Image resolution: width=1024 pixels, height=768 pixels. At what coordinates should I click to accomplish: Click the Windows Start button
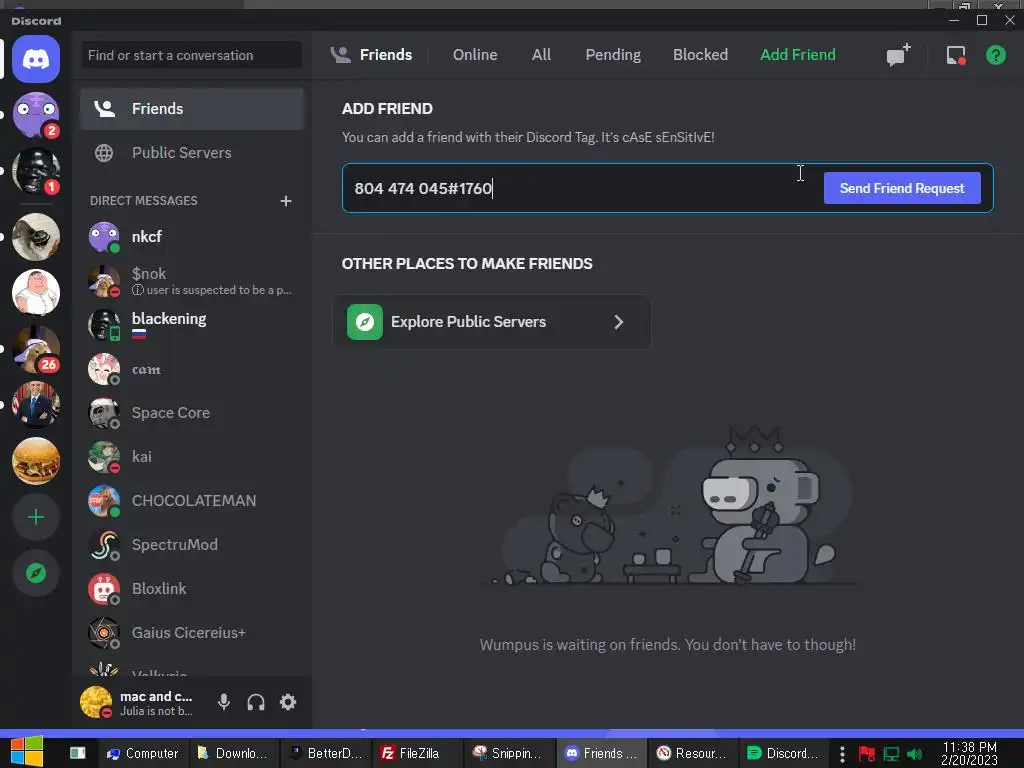click(27, 752)
